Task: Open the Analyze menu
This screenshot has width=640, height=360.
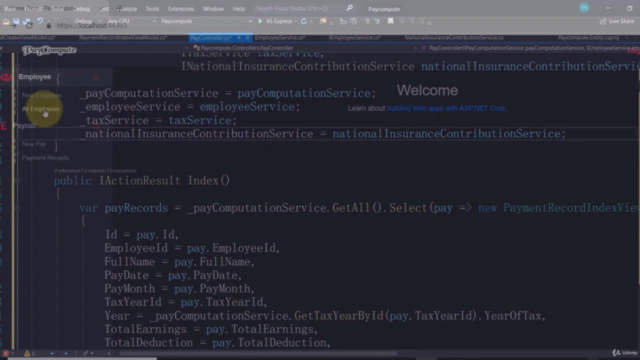Action: [127, 9]
